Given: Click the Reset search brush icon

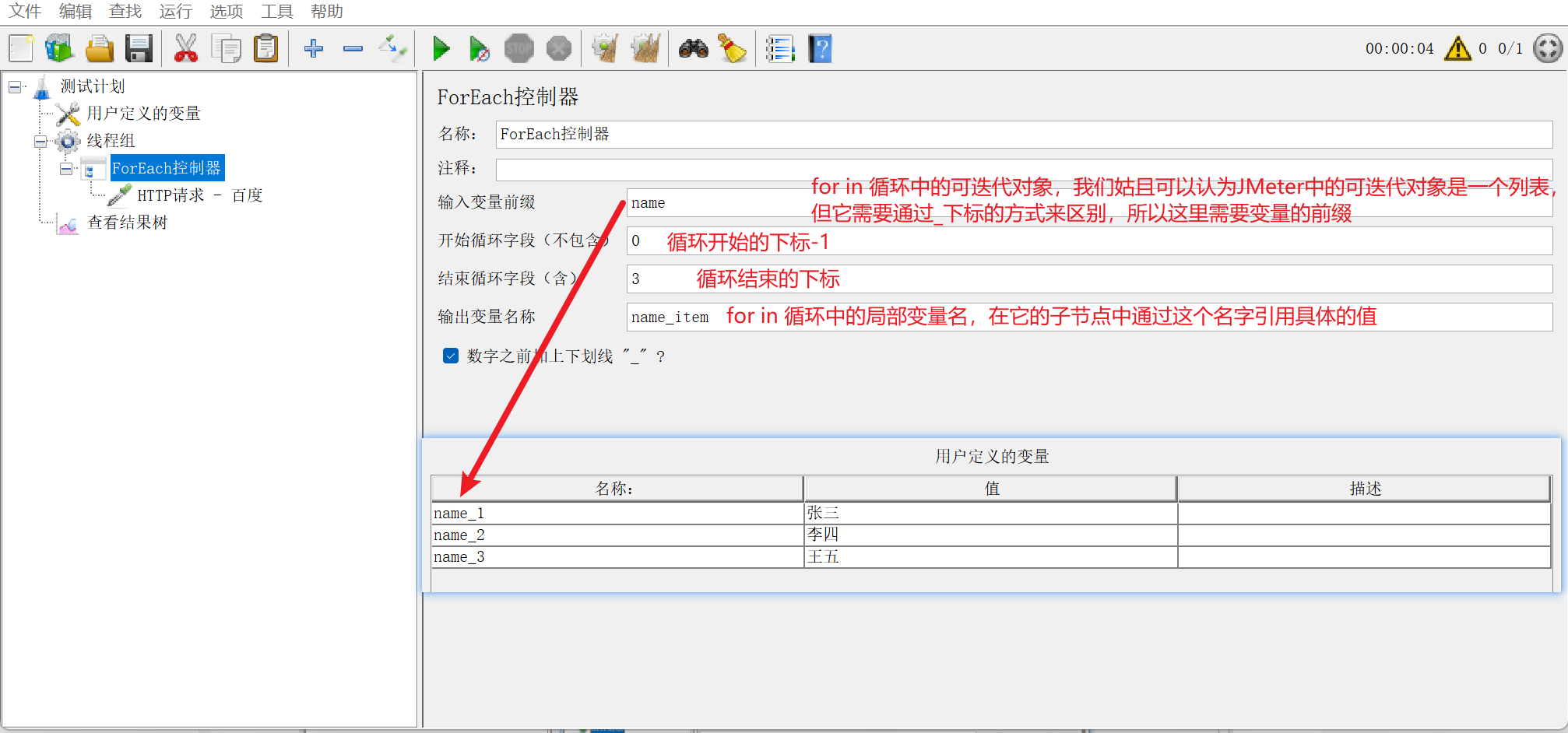Looking at the screenshot, I should 732,48.
